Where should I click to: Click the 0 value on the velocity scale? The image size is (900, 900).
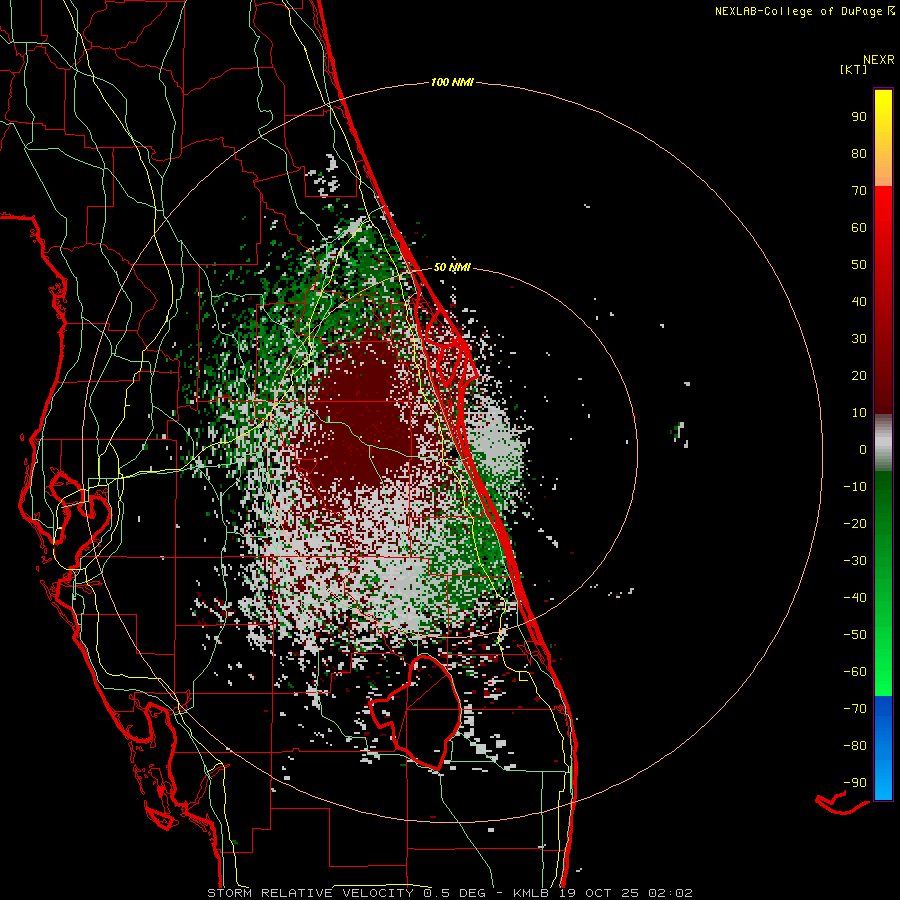[x=863, y=450]
